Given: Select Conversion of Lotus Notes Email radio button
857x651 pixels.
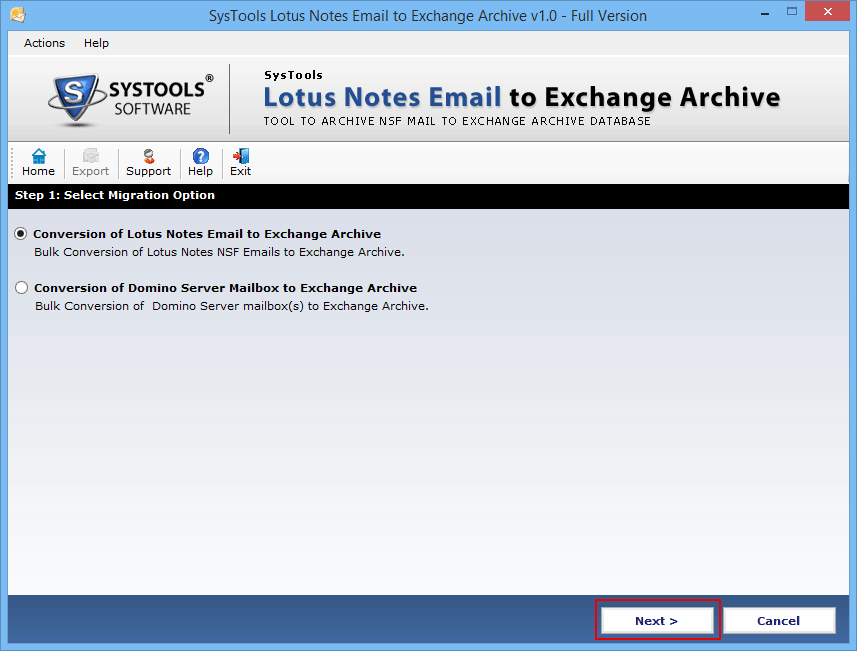Looking at the screenshot, I should click(21, 234).
